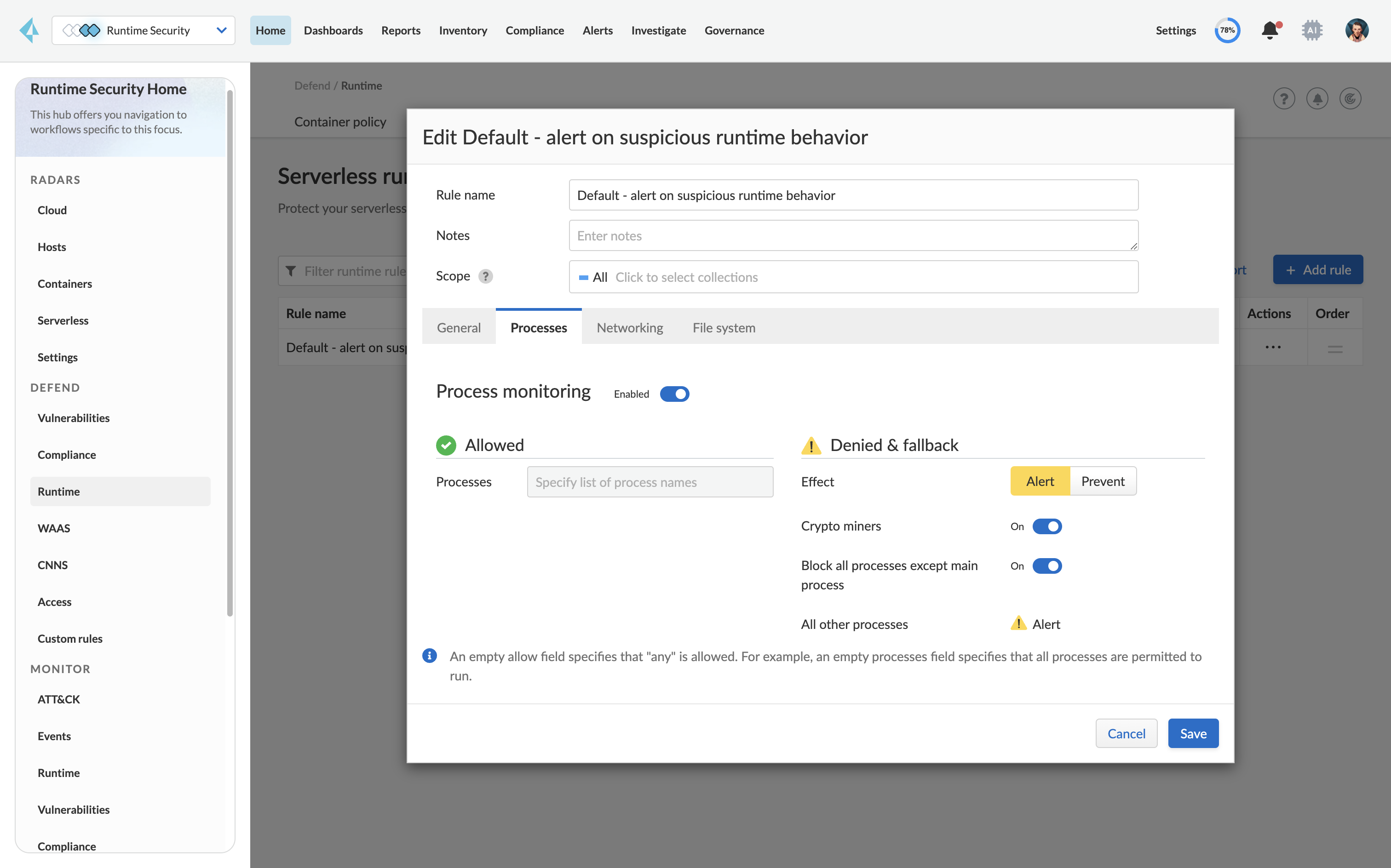Click the 78% progress ring indicator
Image resolution: width=1391 pixels, height=868 pixels.
click(1227, 30)
